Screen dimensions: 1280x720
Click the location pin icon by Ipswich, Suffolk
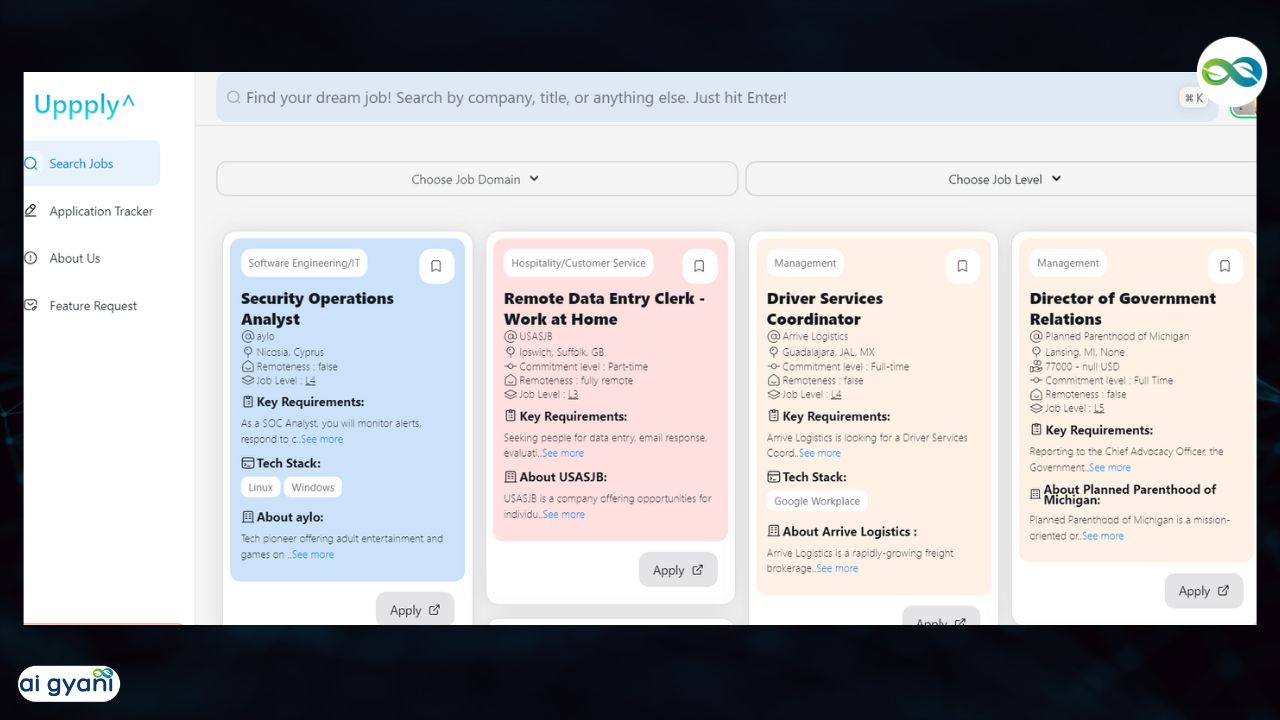[510, 352]
